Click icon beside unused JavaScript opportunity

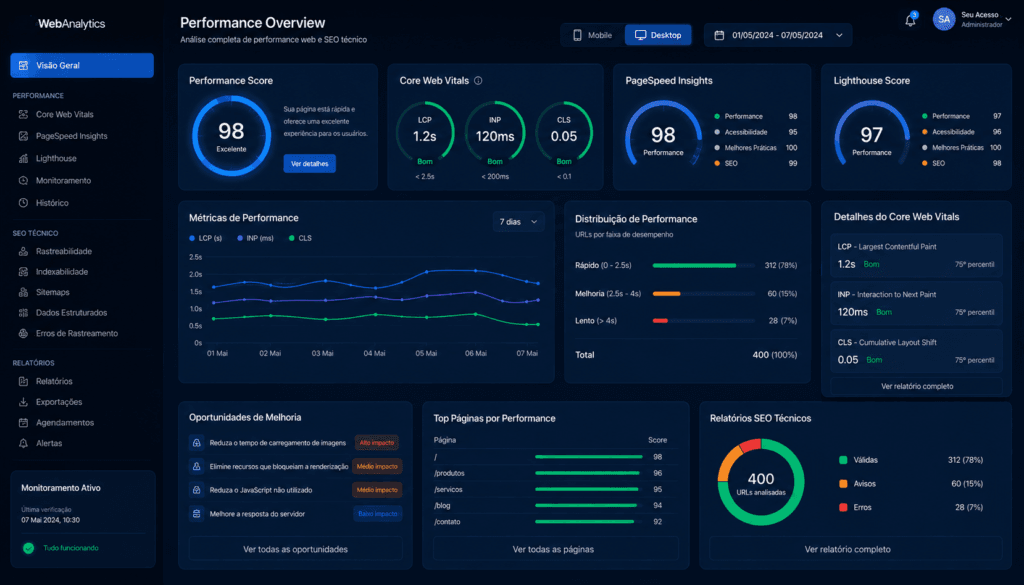click(197, 490)
